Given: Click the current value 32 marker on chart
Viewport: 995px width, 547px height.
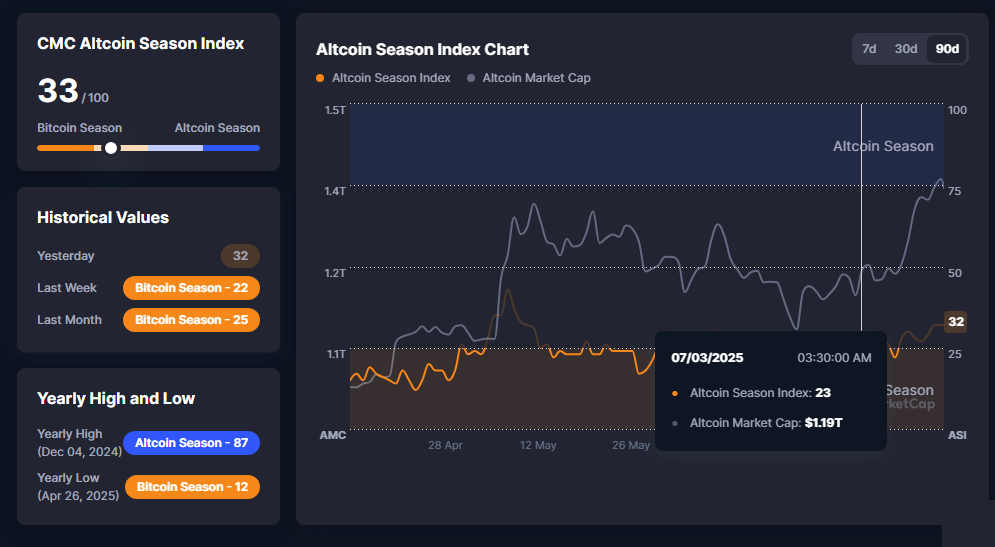Looking at the screenshot, I should tap(956, 322).
